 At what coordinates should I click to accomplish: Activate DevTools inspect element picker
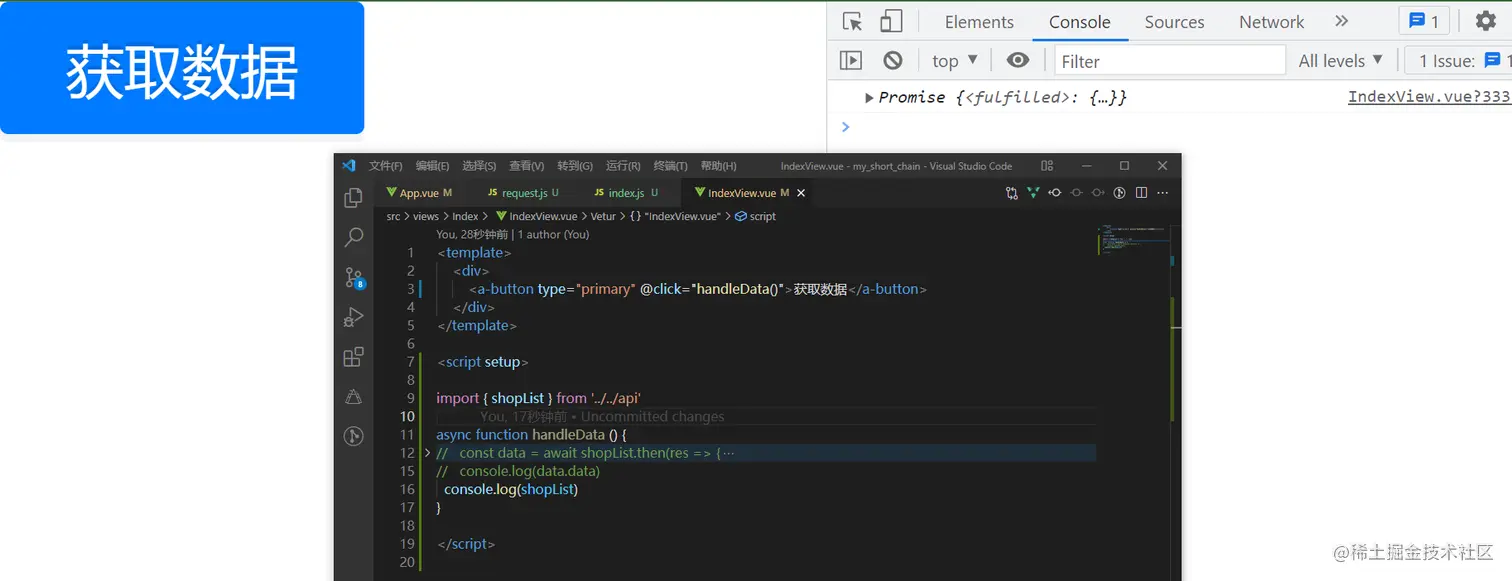852,22
